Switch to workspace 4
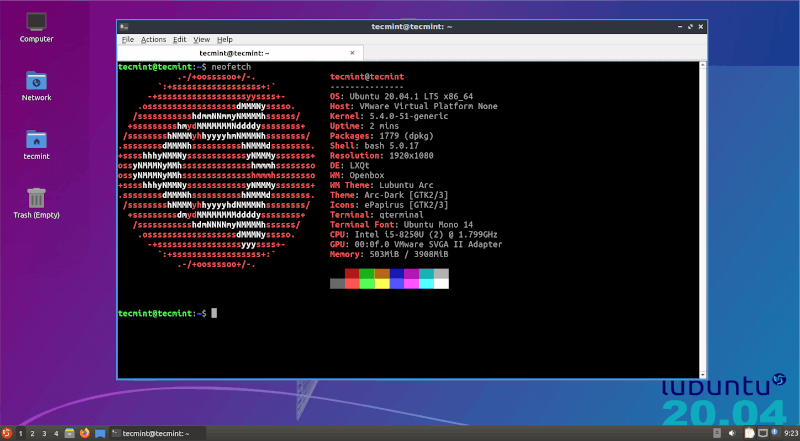This screenshot has height=441, width=800. [56, 433]
